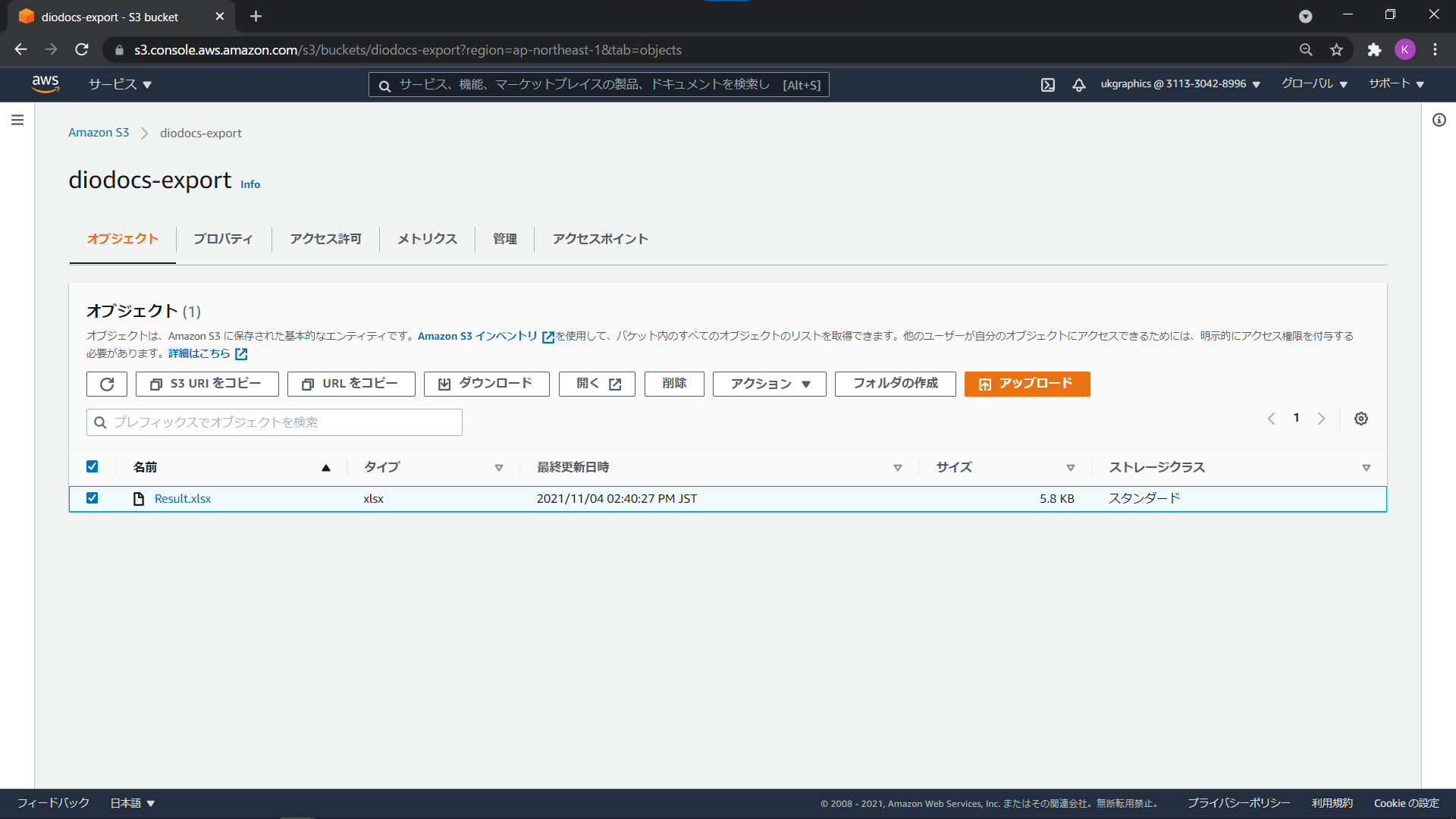Open the グローバル region dropdown
1456x819 pixels.
(1314, 84)
